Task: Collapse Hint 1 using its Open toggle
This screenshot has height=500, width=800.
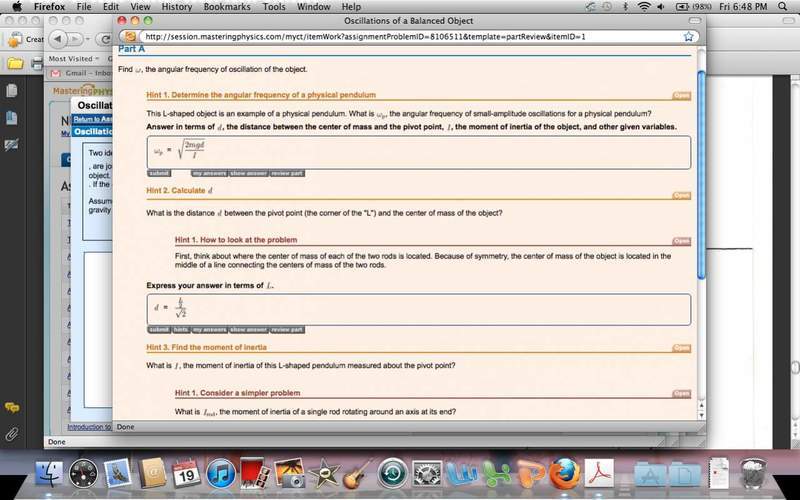Action: [x=681, y=96]
